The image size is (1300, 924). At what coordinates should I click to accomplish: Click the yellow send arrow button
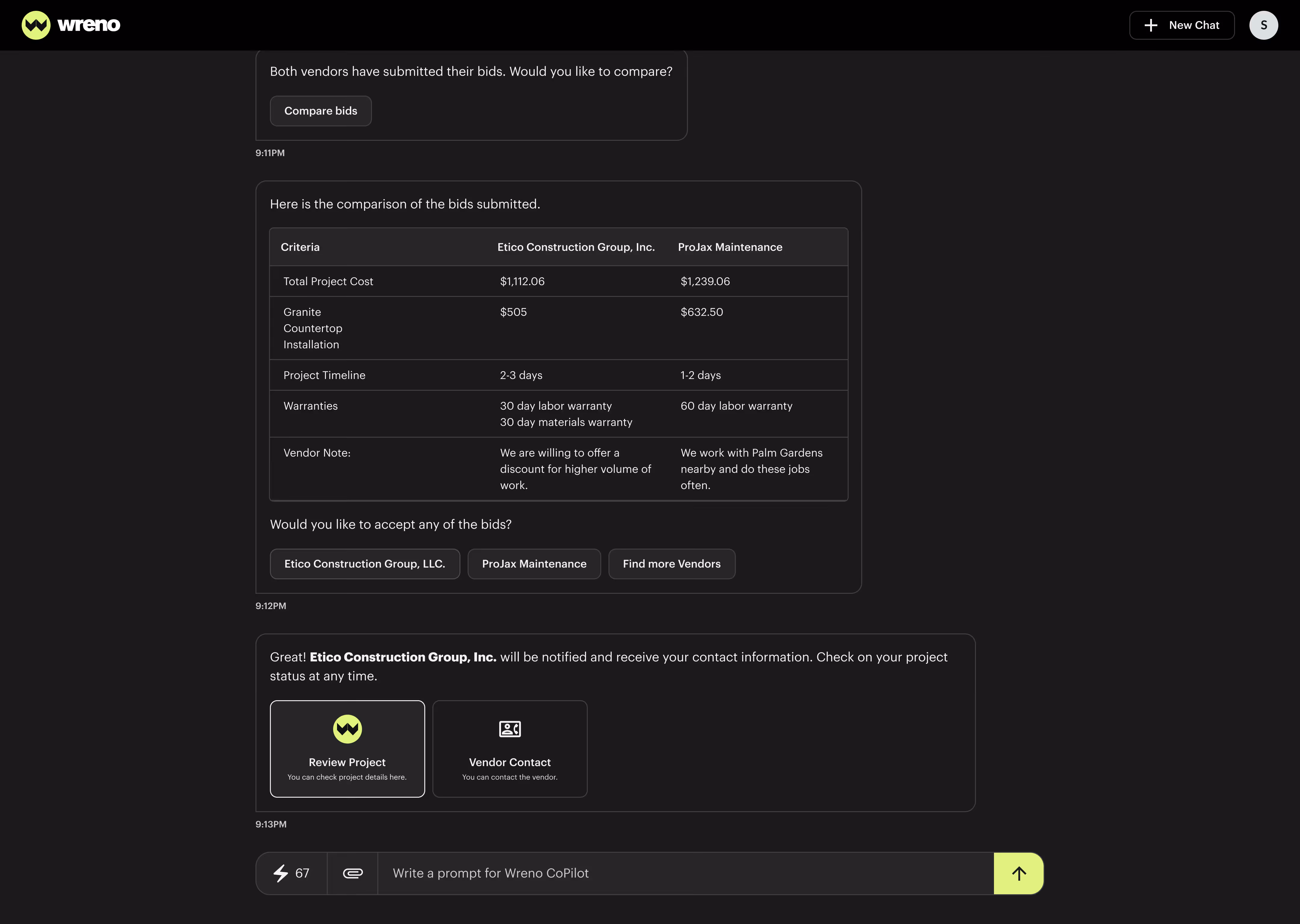coord(1018,873)
